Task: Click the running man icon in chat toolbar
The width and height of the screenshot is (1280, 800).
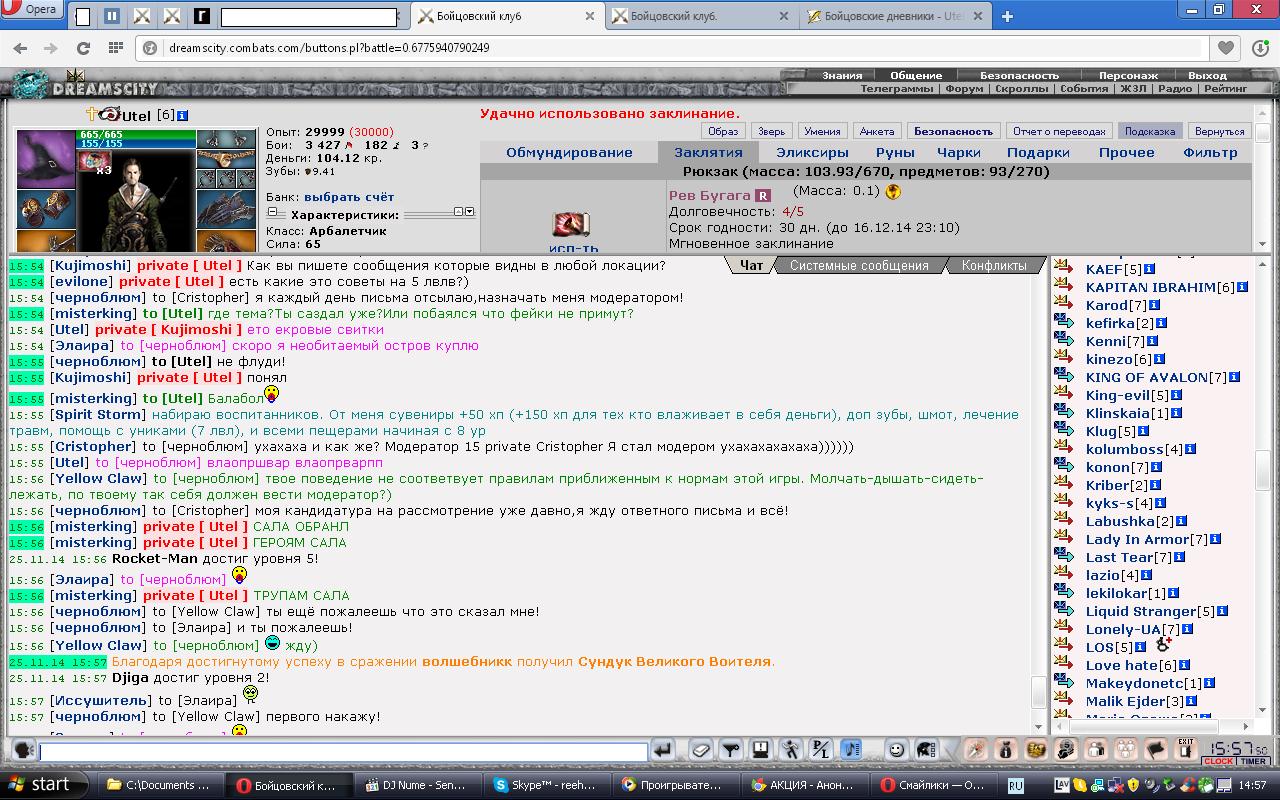Action: pyautogui.click(x=791, y=749)
